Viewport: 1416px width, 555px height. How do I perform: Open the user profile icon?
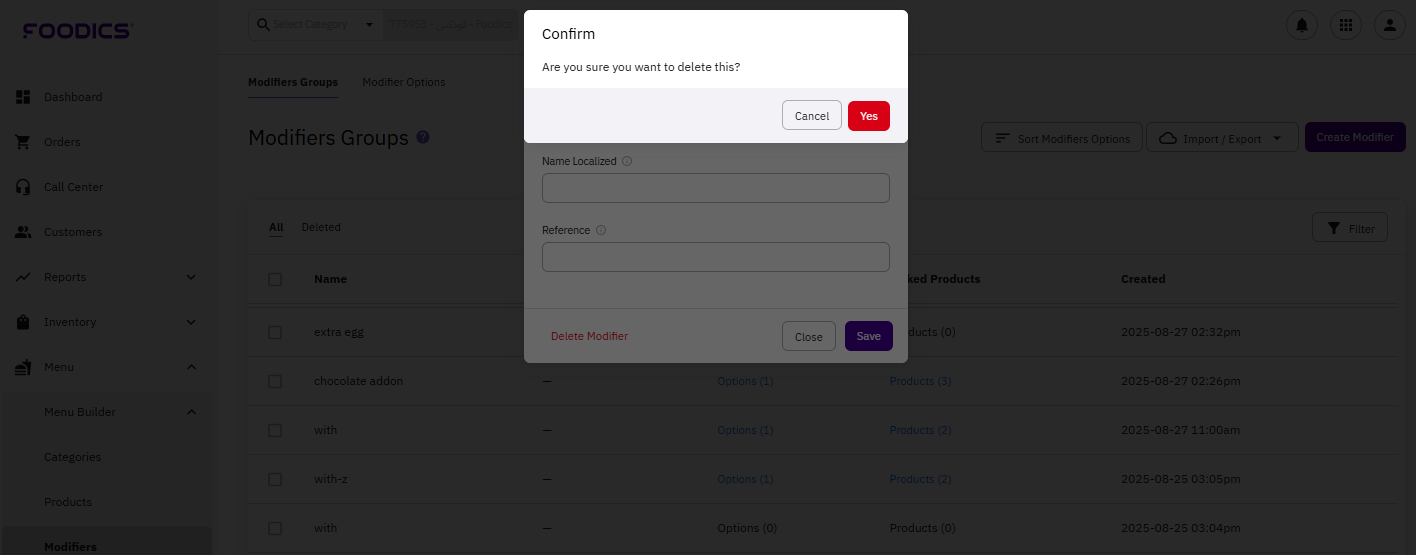(x=1390, y=26)
